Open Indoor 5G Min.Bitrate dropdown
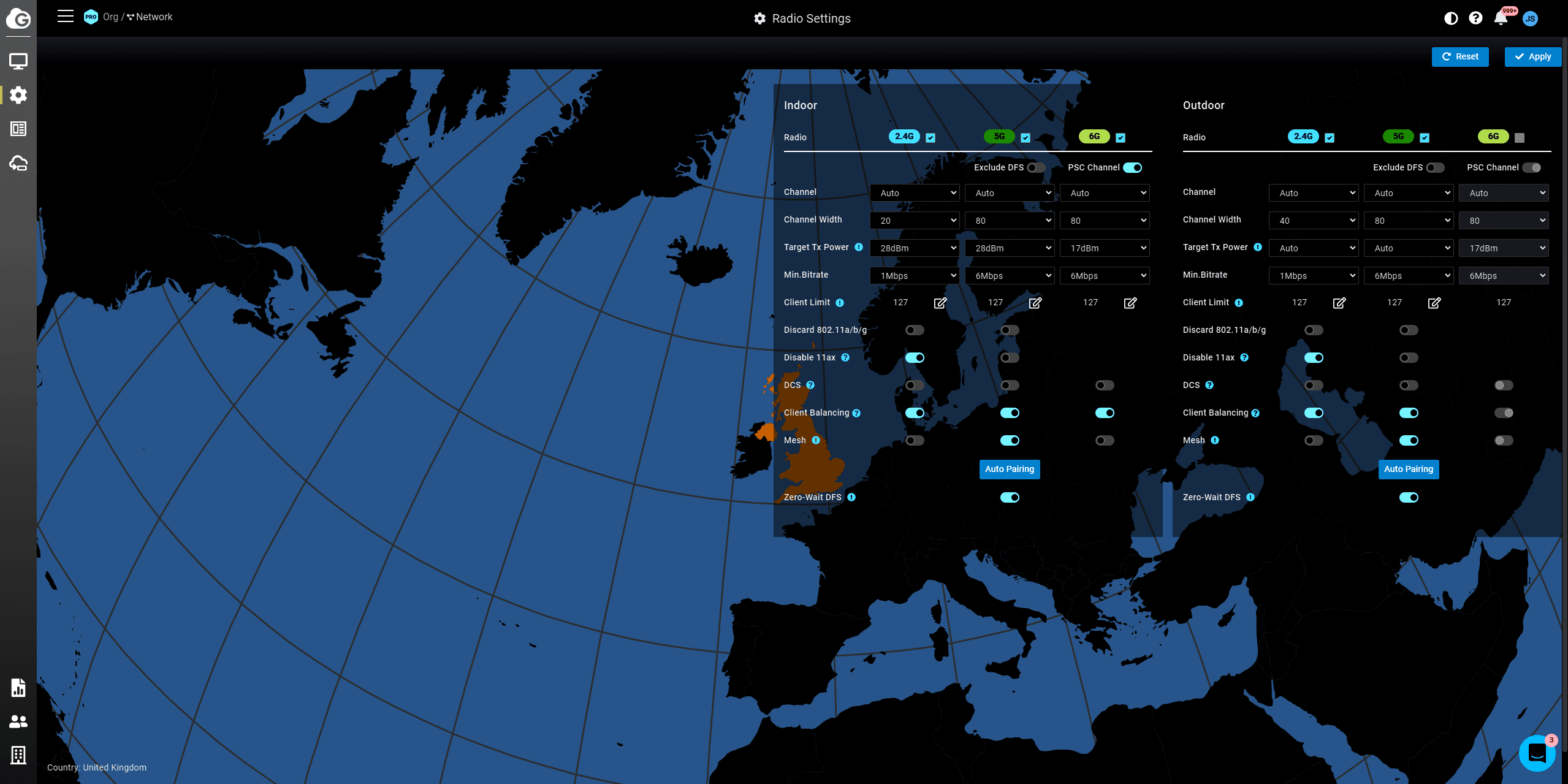Viewport: 1568px width, 784px height. point(1010,276)
